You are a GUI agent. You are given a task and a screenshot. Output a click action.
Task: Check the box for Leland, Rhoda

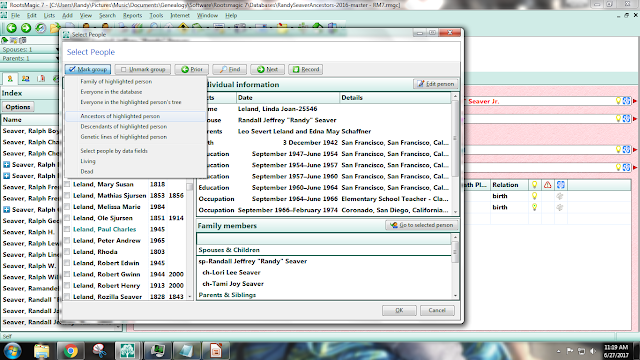pyautogui.click(x=67, y=252)
